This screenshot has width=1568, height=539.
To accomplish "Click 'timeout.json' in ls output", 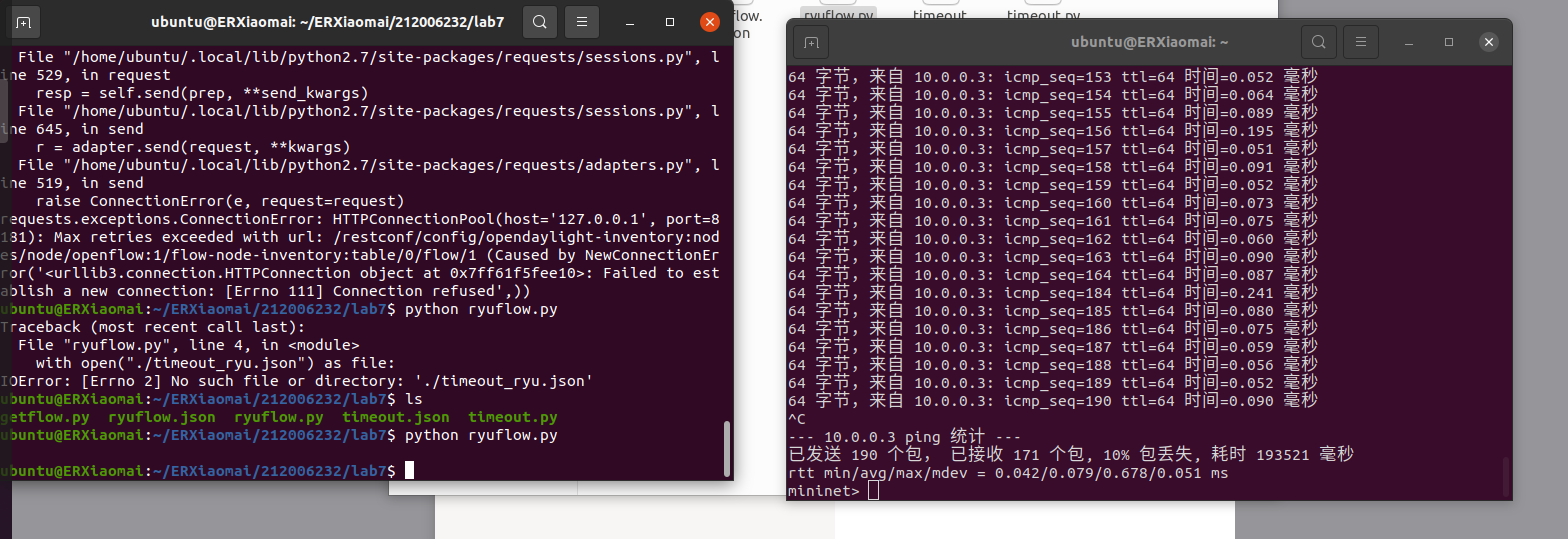I will click(396, 417).
